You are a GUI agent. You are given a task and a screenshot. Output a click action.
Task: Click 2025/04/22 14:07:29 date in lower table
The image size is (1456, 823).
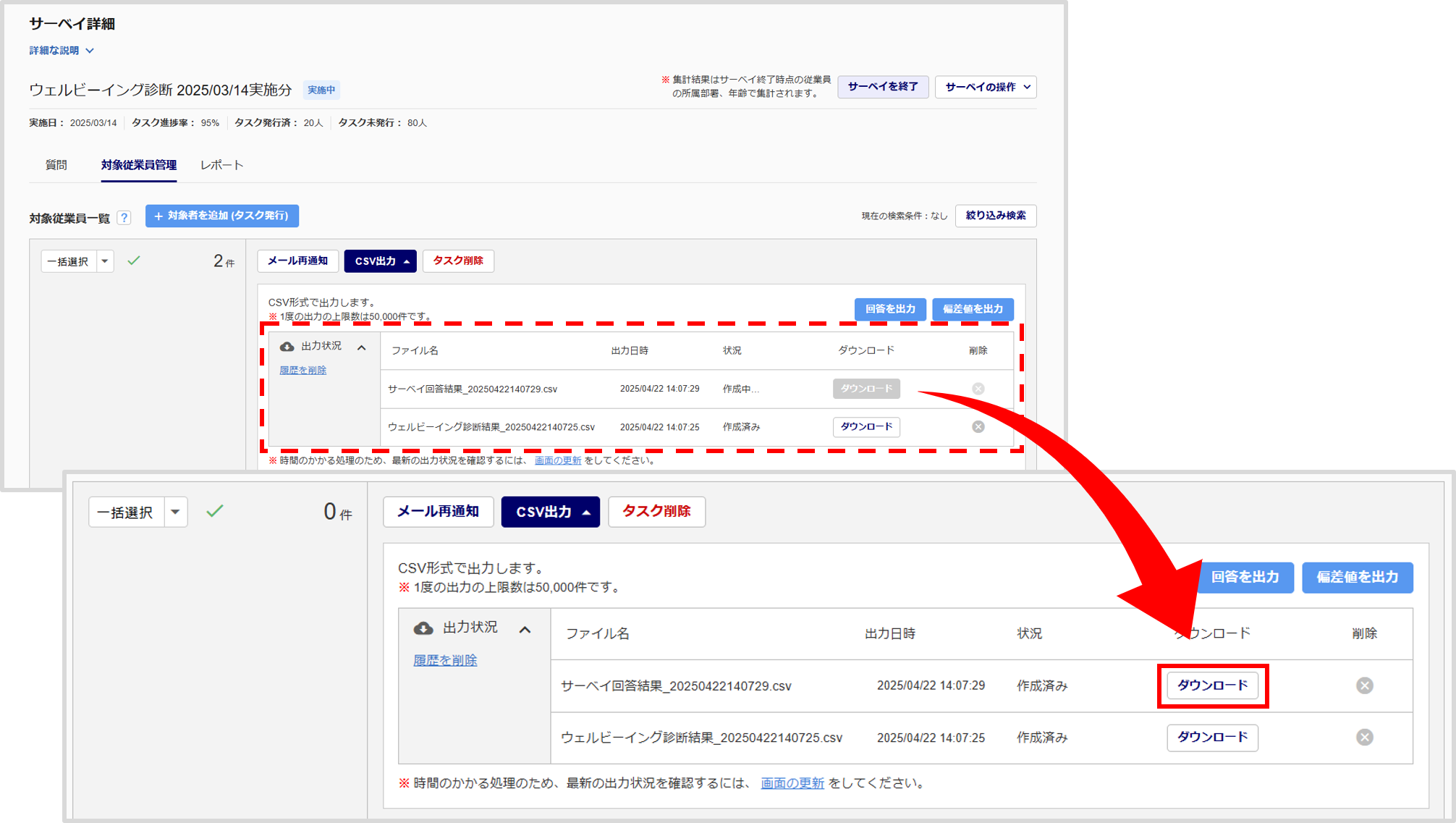(931, 685)
